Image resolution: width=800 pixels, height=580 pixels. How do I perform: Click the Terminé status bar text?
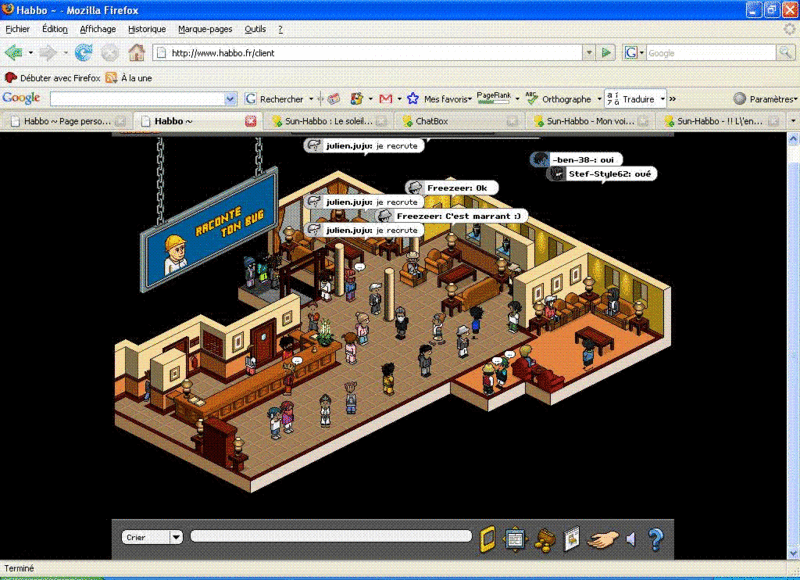(19, 568)
